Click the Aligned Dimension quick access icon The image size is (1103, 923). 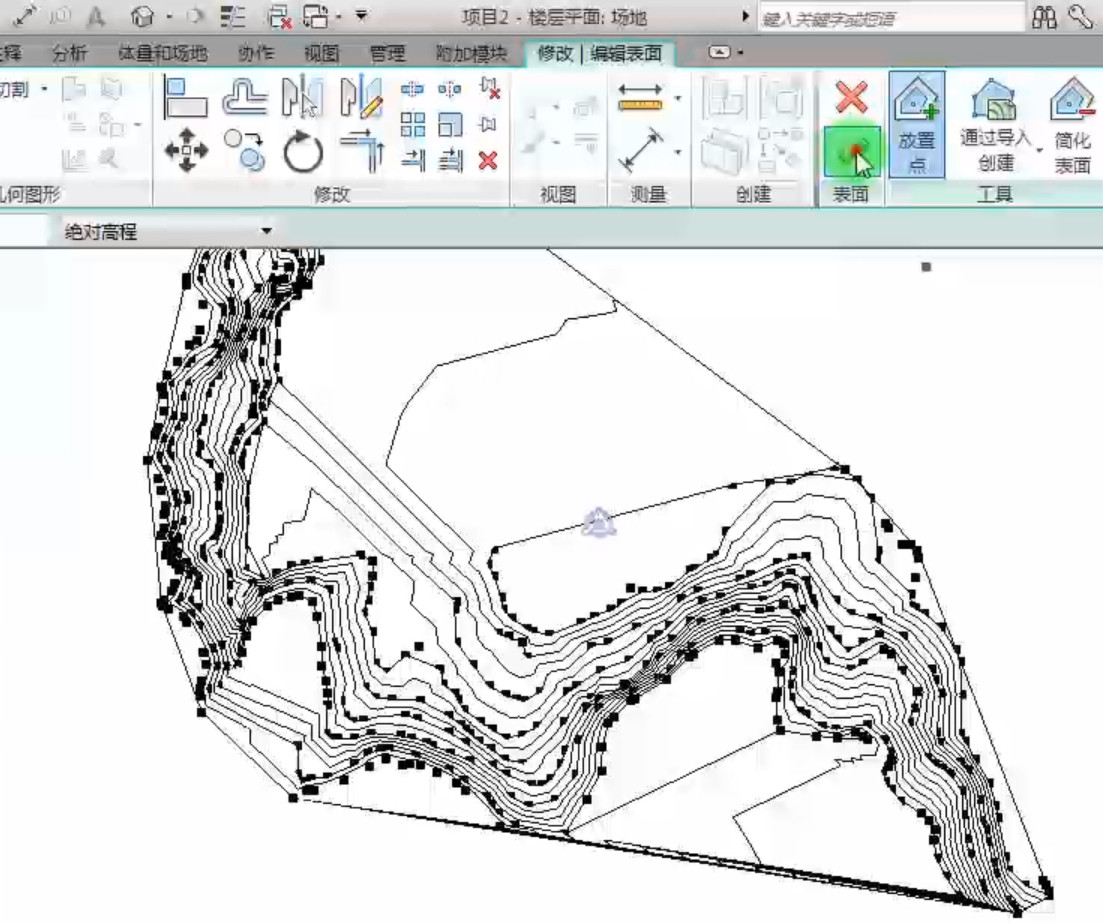click(x=25, y=15)
